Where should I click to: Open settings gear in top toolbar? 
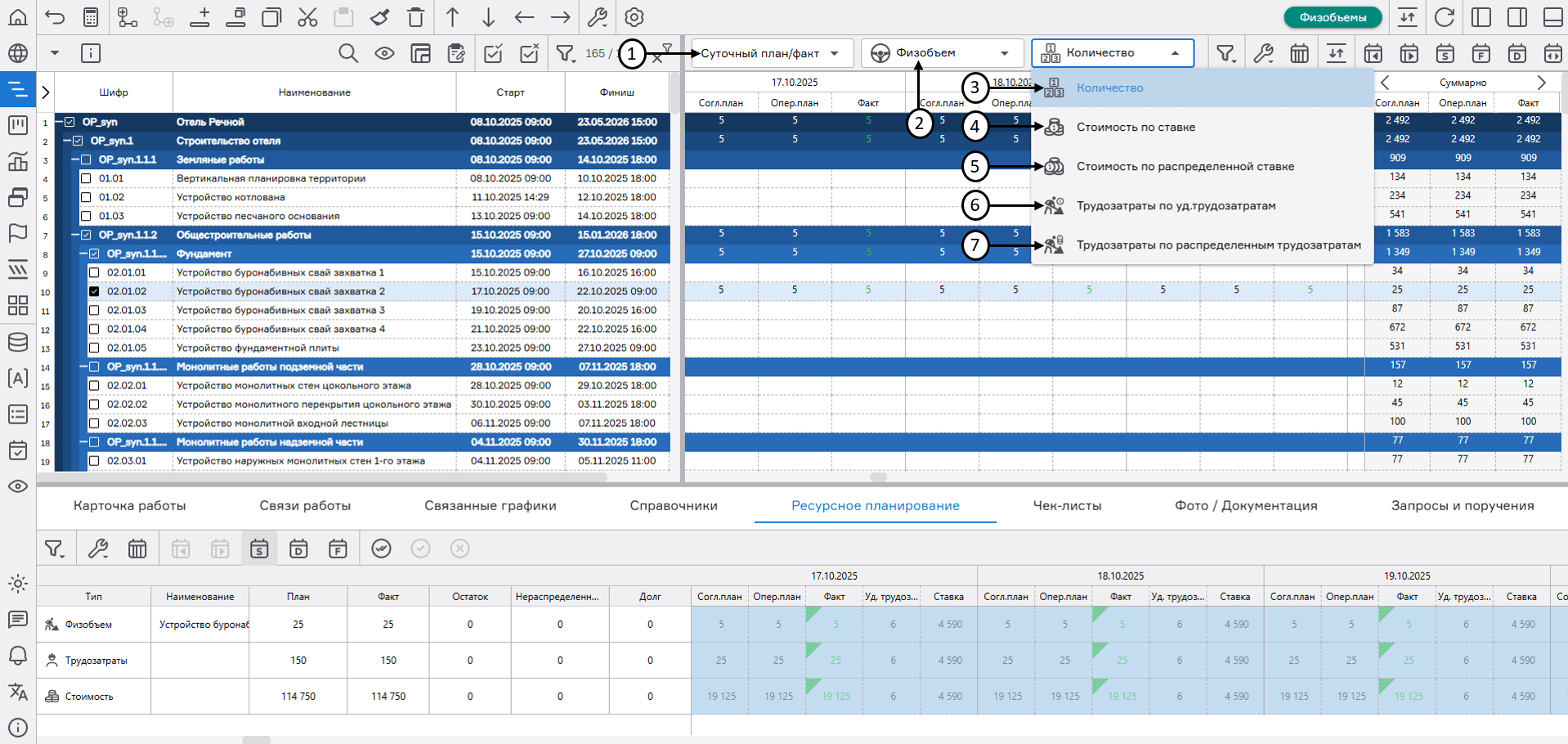point(634,17)
